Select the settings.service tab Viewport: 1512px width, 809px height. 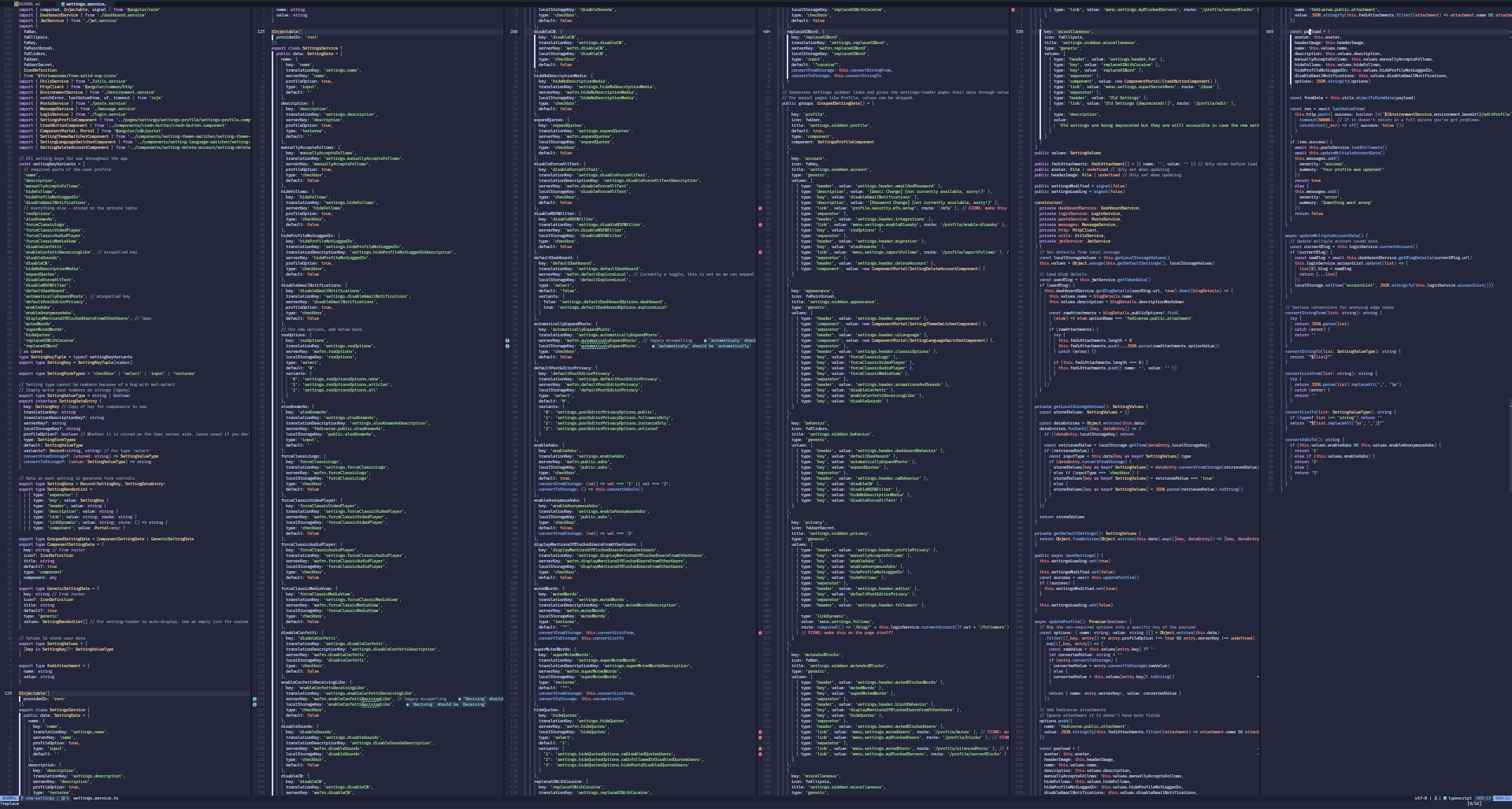click(x=85, y=4)
